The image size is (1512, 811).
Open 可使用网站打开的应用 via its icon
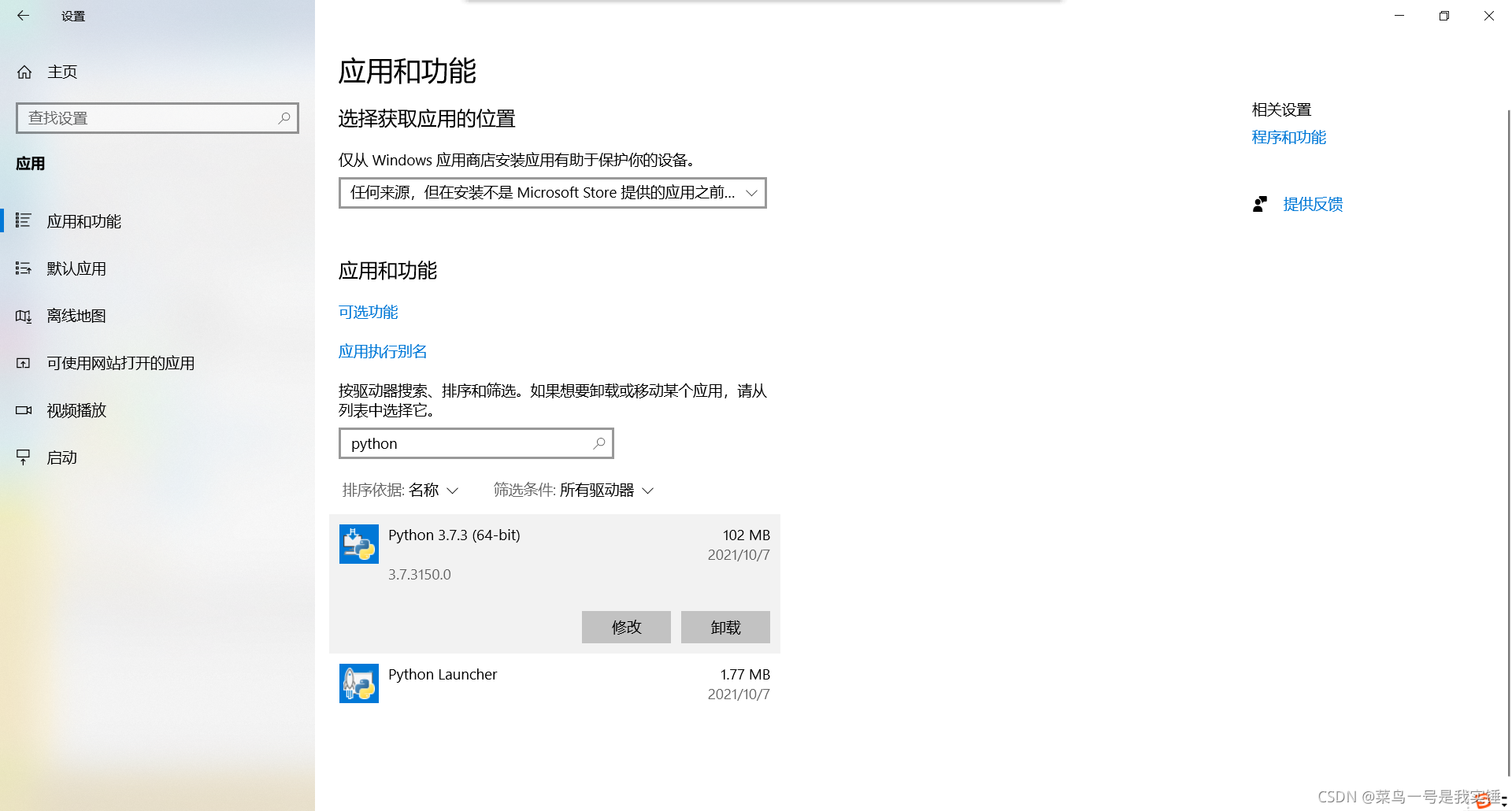(x=24, y=363)
